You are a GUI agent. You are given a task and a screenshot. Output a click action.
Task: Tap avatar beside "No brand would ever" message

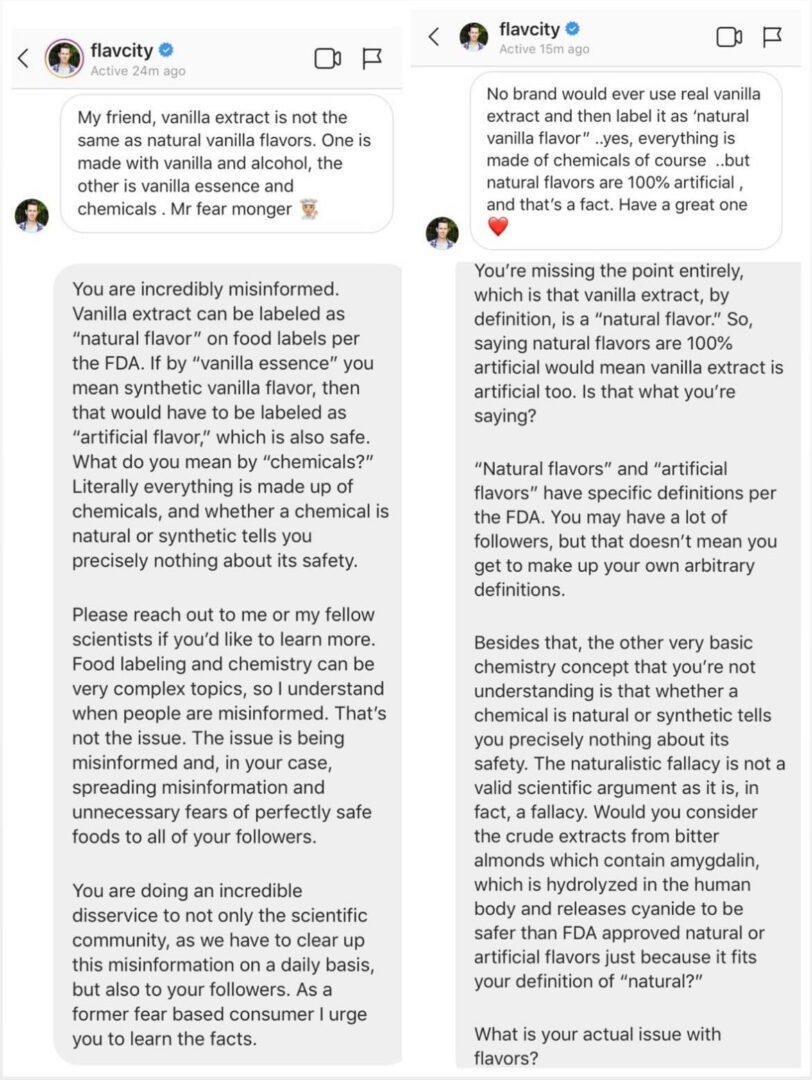[x=442, y=232]
